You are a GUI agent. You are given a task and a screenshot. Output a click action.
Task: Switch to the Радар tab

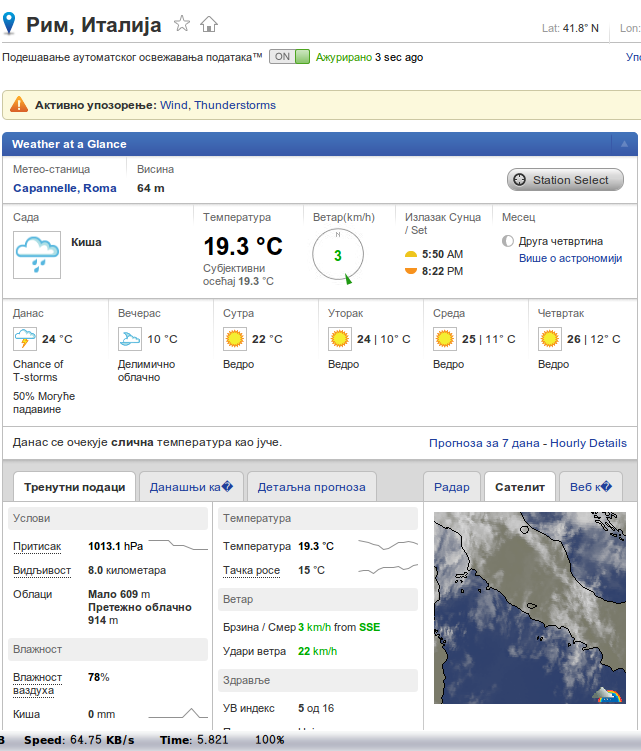pyautogui.click(x=452, y=487)
